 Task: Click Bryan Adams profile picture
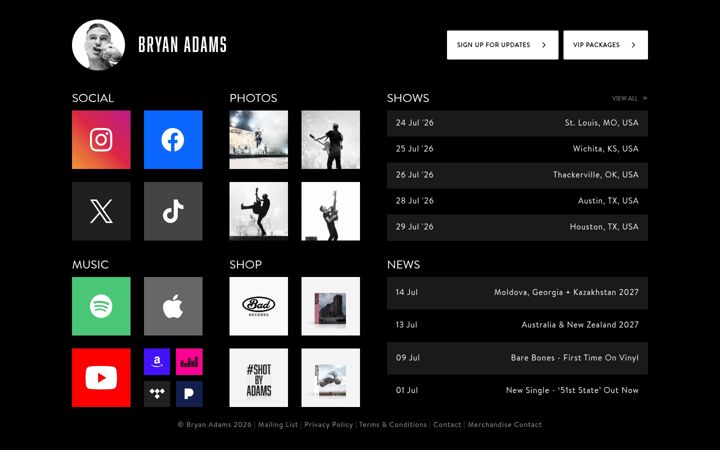click(x=98, y=45)
